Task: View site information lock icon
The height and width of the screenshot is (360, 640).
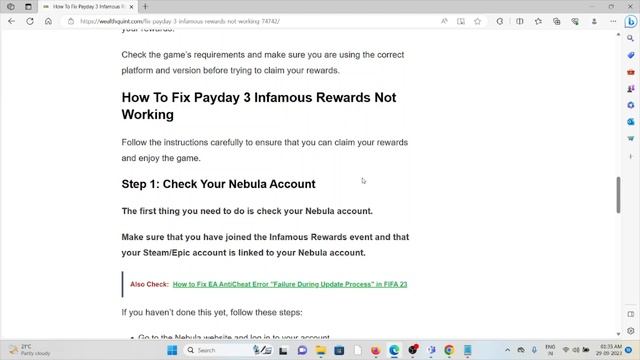Action: coord(71,21)
